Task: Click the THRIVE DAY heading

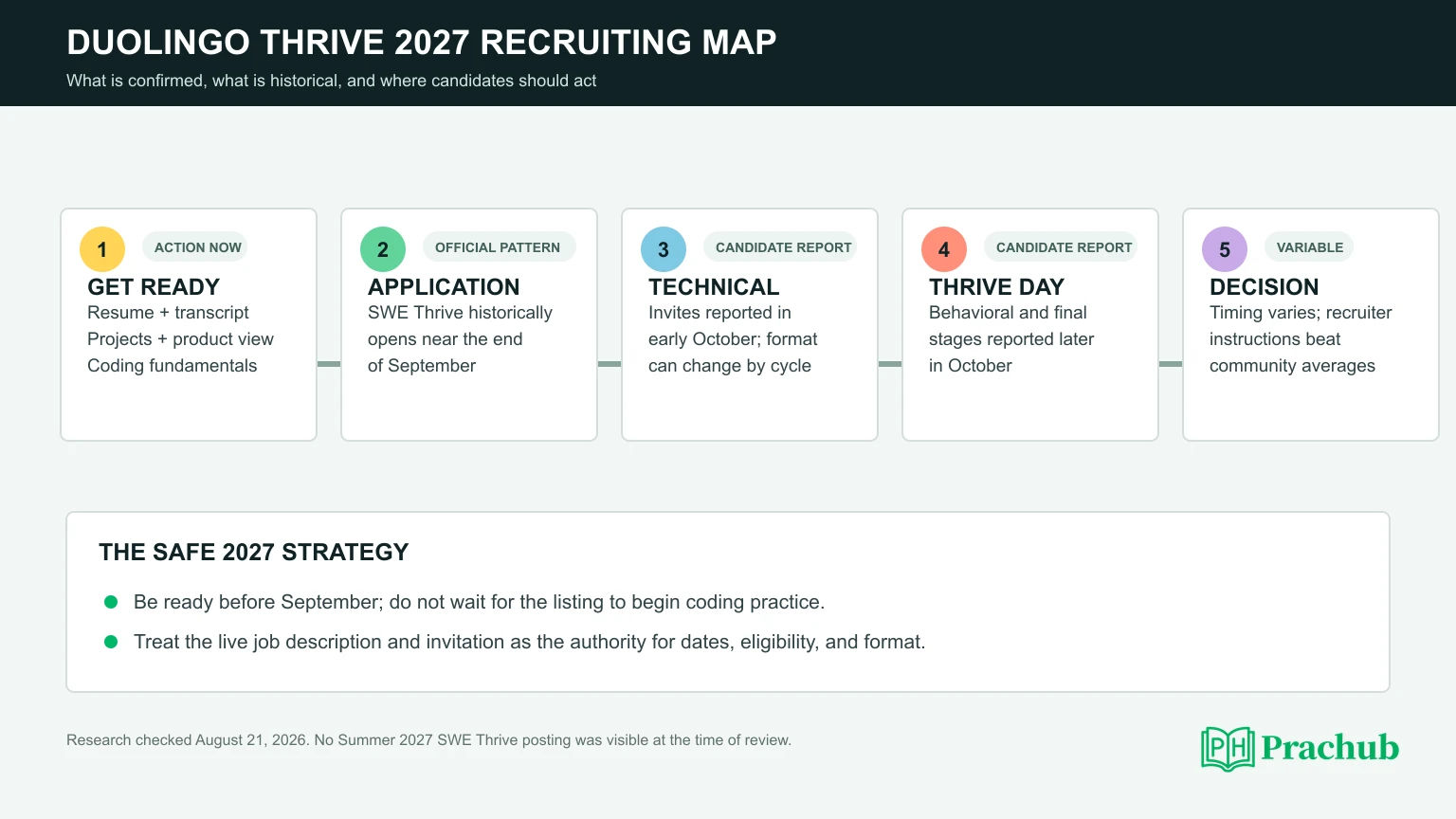Action: tap(996, 287)
